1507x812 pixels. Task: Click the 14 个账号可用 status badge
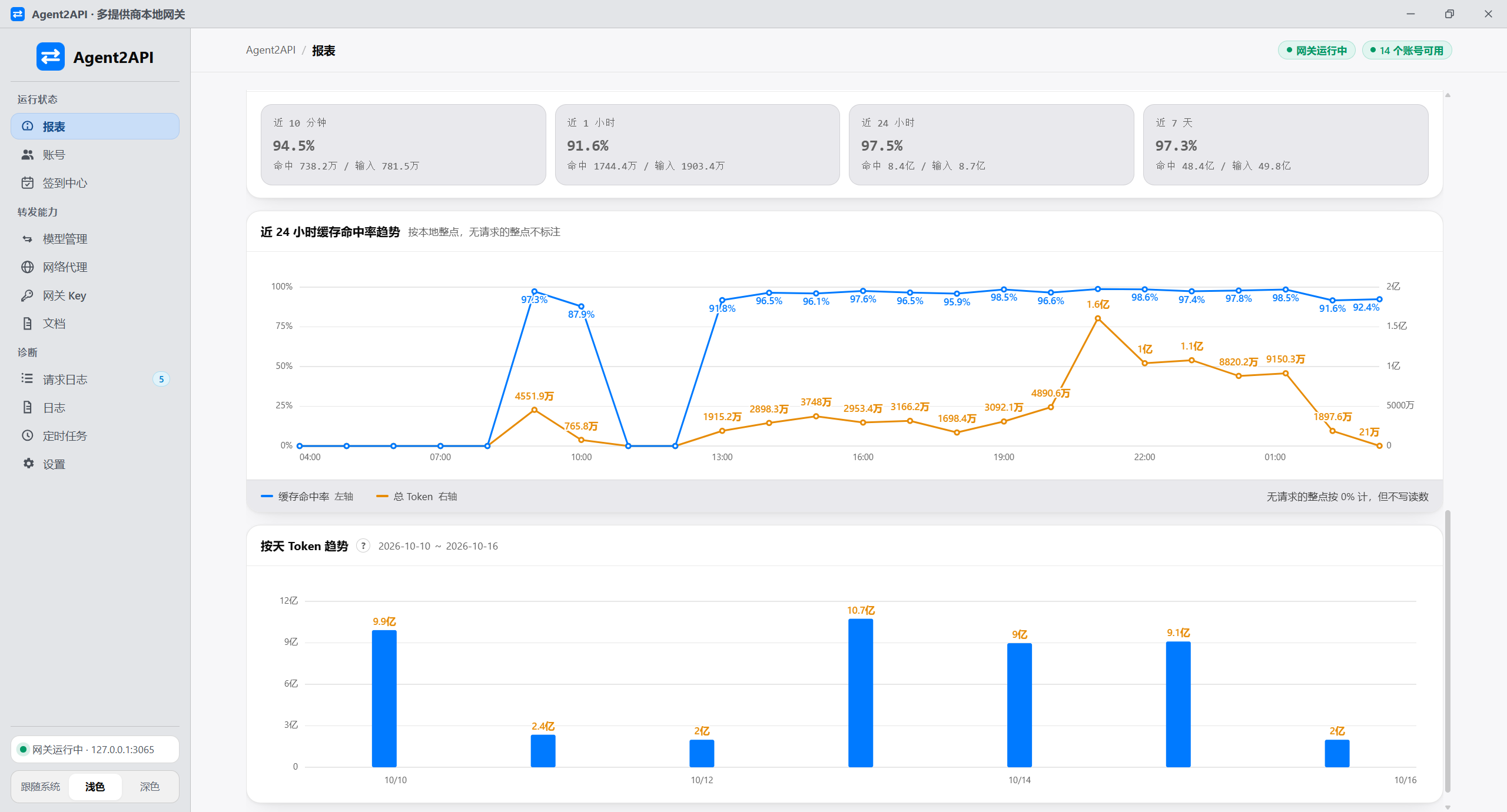coord(1407,51)
